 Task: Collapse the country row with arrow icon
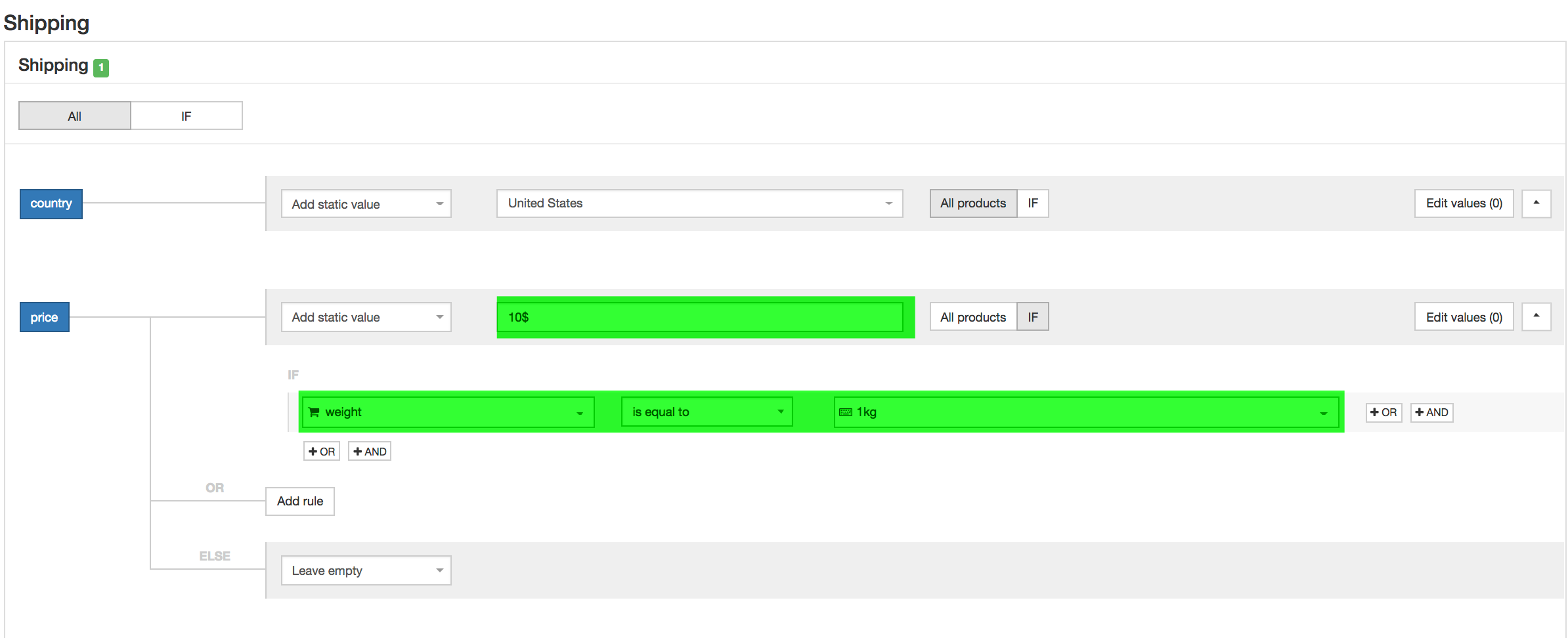(1536, 203)
